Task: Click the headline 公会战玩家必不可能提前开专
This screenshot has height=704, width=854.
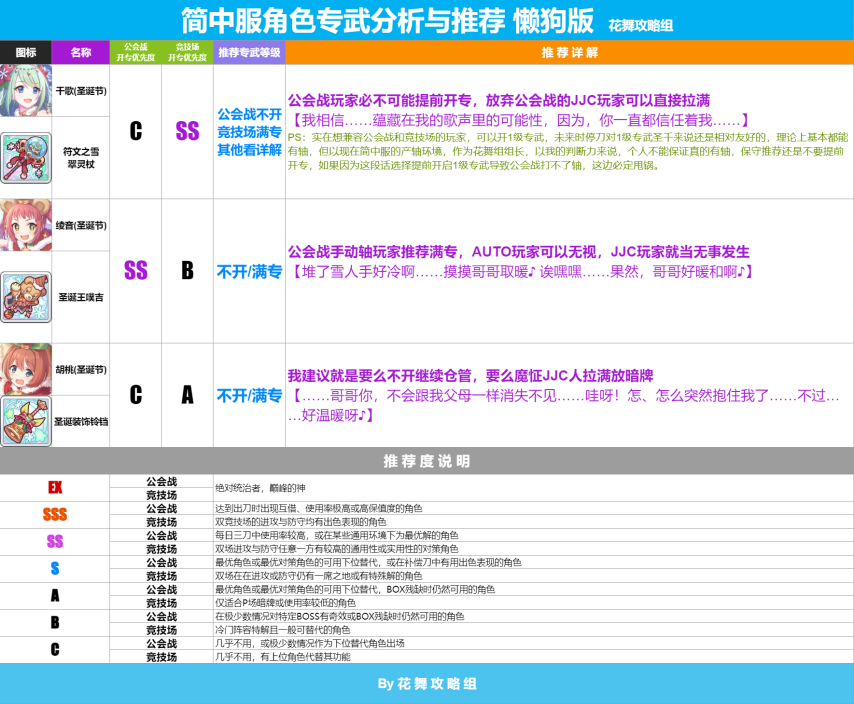Action: tap(499, 100)
